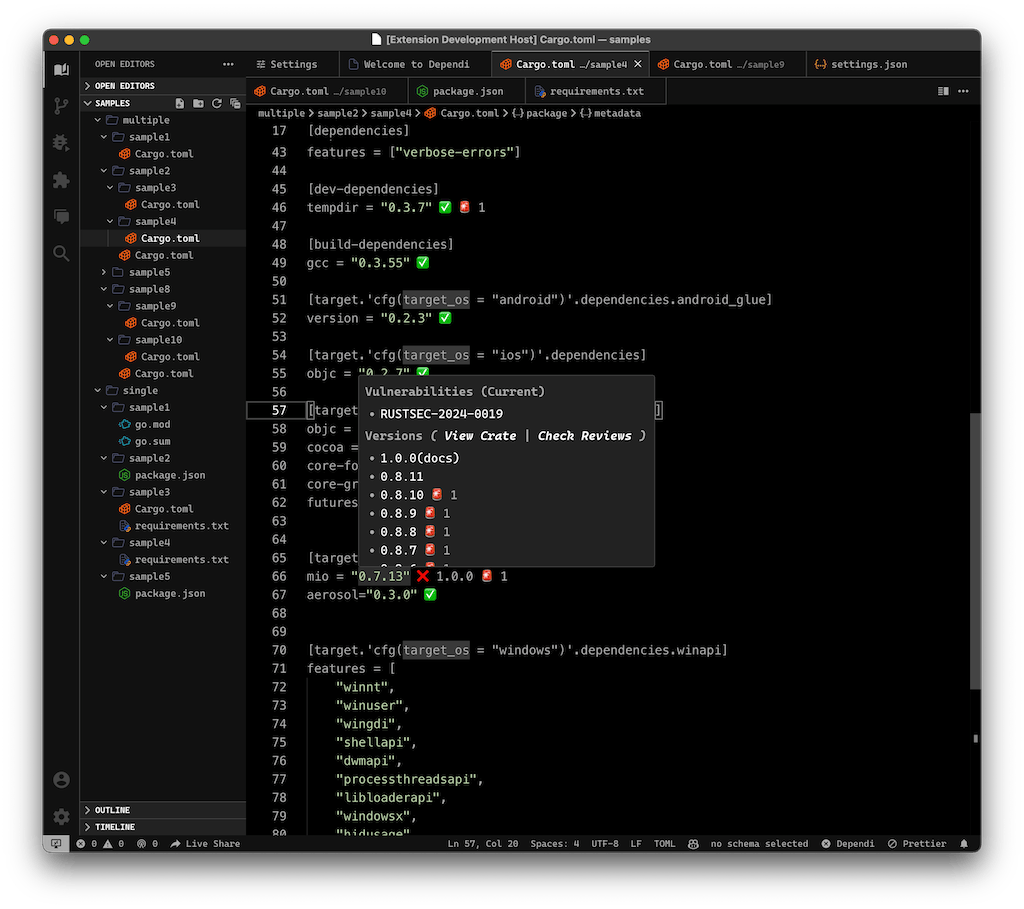Click Spaces: 4 indentation setting
Screen dimensions: 1024x909
click(554, 844)
